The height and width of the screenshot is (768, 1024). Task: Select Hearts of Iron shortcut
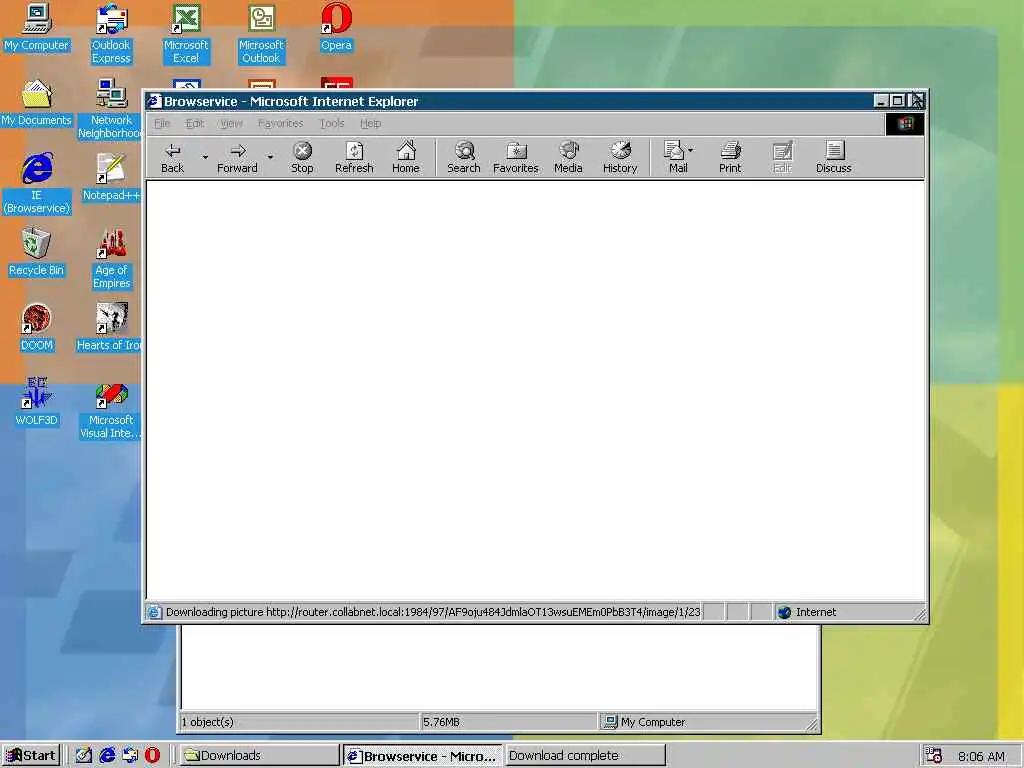tap(110, 328)
